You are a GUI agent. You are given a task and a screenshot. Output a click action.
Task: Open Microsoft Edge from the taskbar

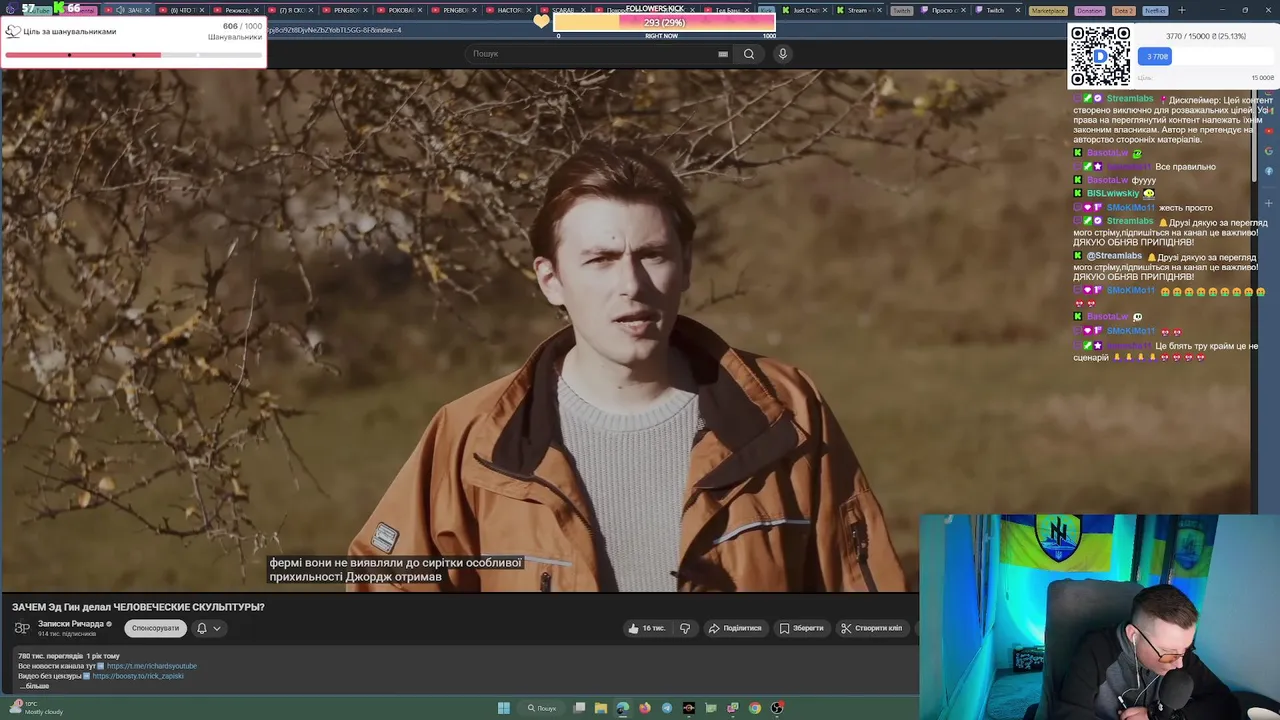[x=623, y=708]
